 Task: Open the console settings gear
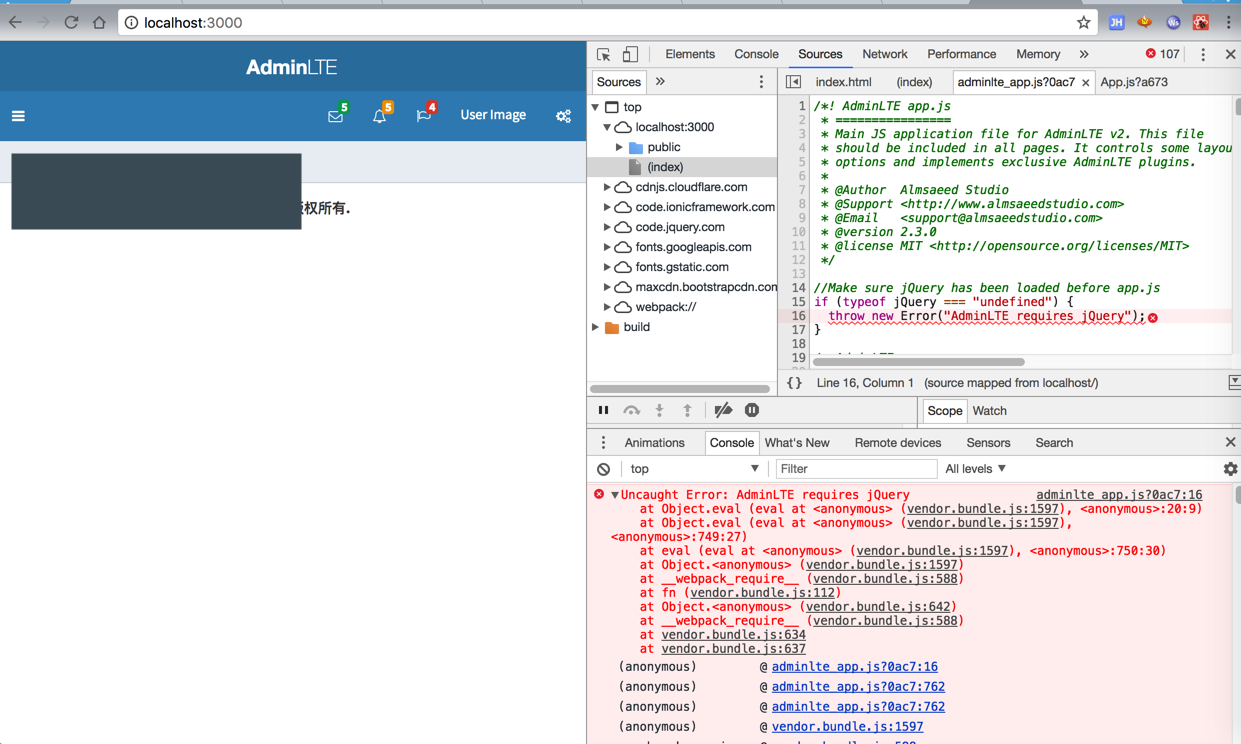coord(1230,469)
